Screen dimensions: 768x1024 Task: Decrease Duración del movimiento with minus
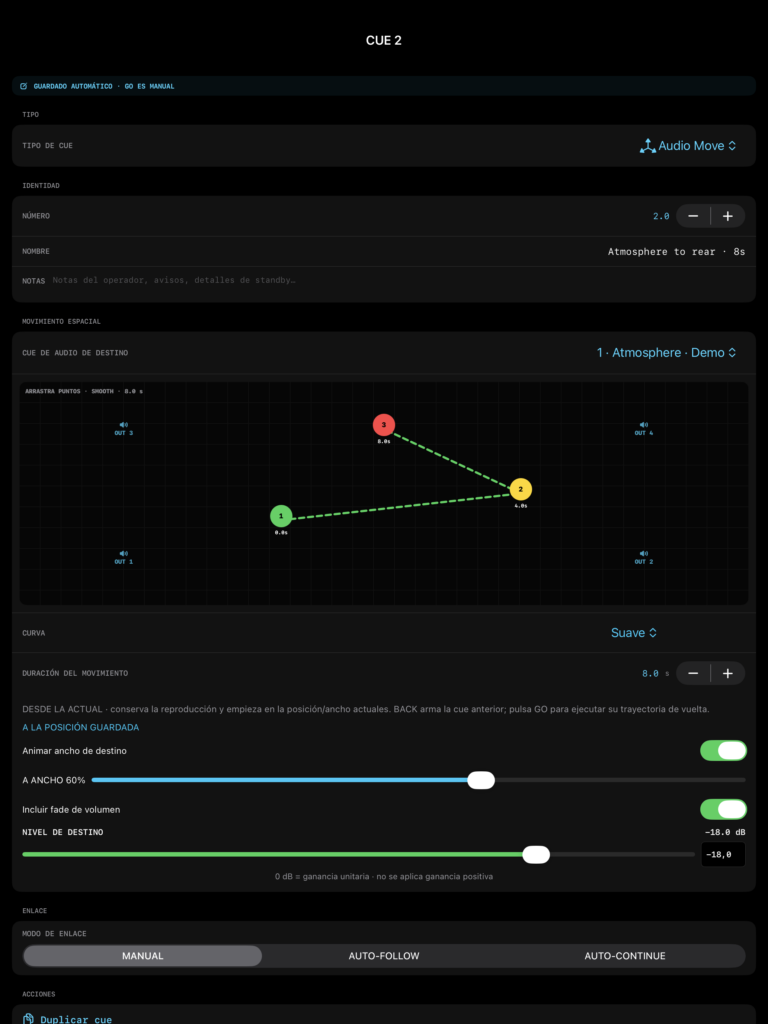click(x=693, y=673)
